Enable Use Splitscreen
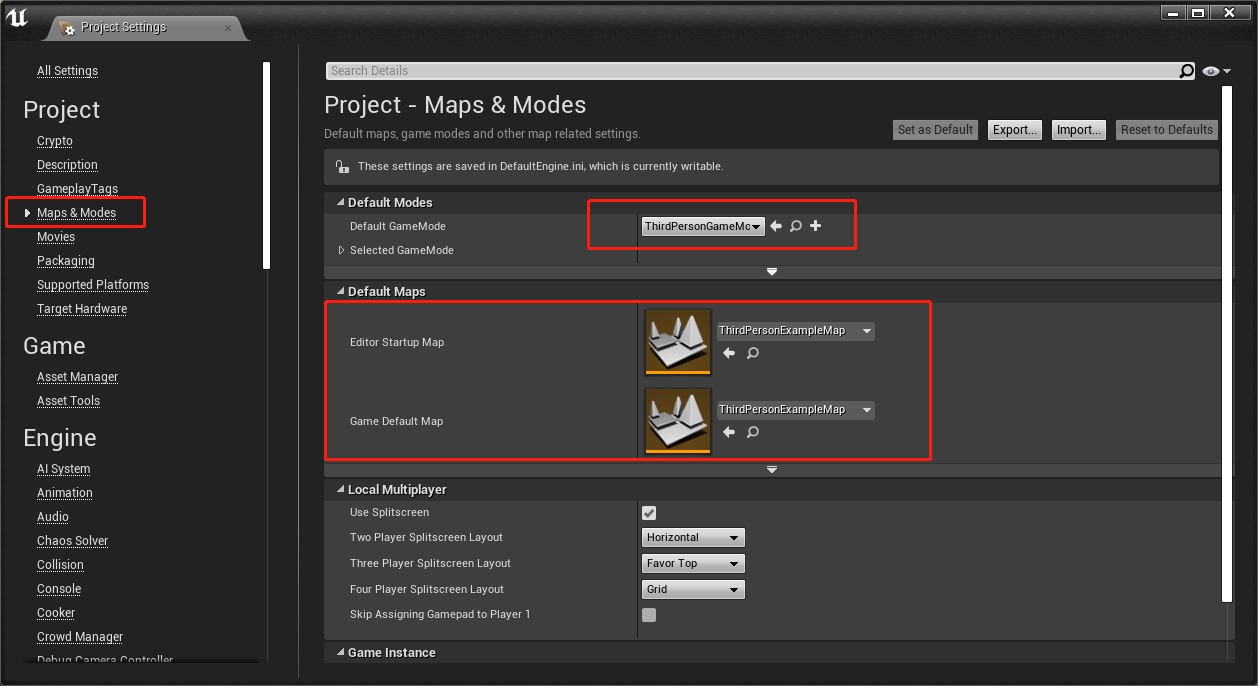 click(x=649, y=512)
